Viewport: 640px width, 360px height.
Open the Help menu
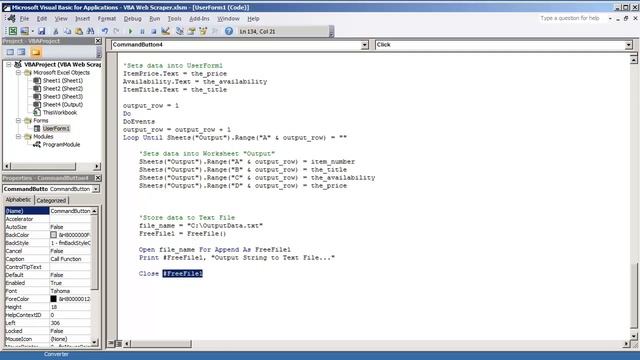pos(253,18)
